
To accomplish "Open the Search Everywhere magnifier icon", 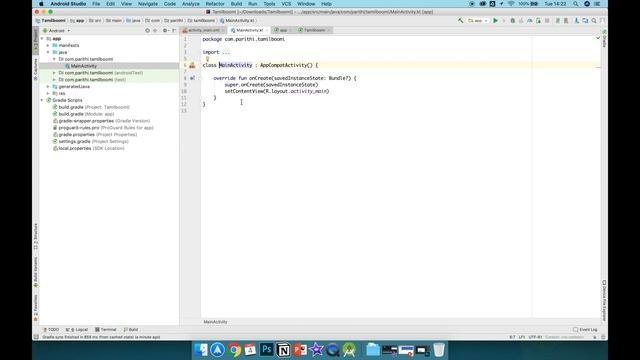I will click(x=594, y=20).
